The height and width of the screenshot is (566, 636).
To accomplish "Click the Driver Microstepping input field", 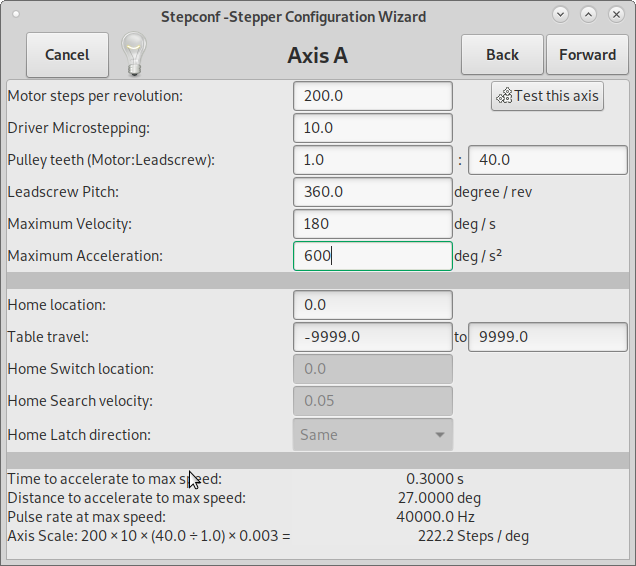I will point(373,128).
